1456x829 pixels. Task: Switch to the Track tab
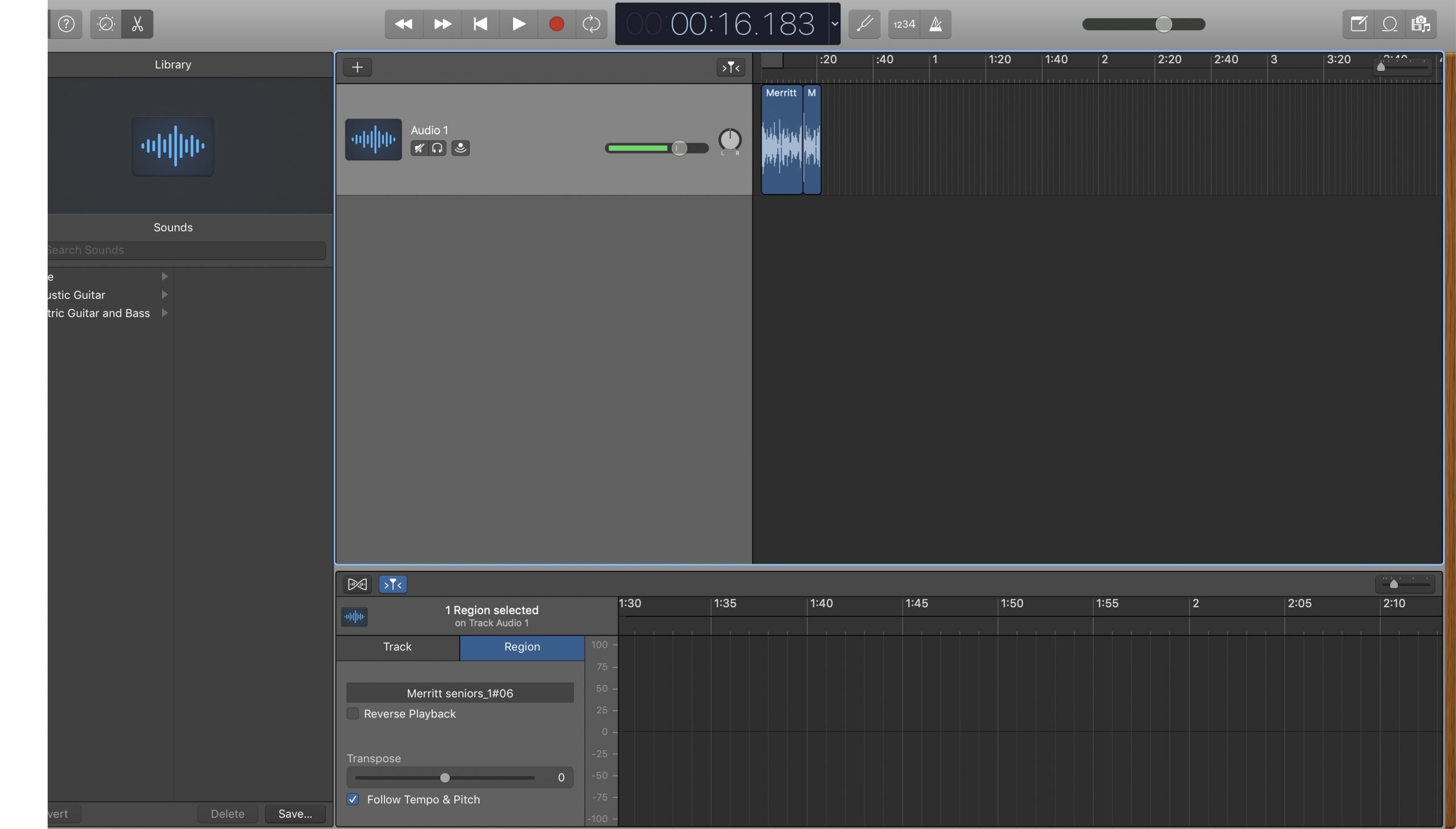click(x=397, y=647)
